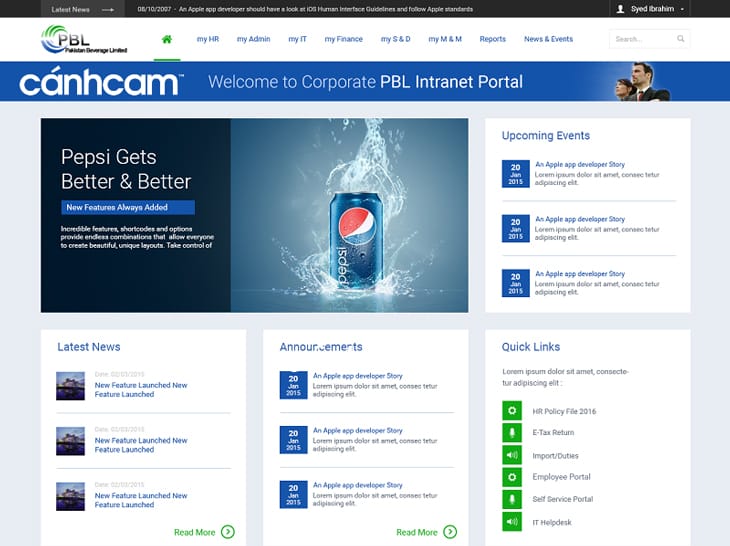Open the my IT menu
Viewport: 730px width, 546px height.
297,39
